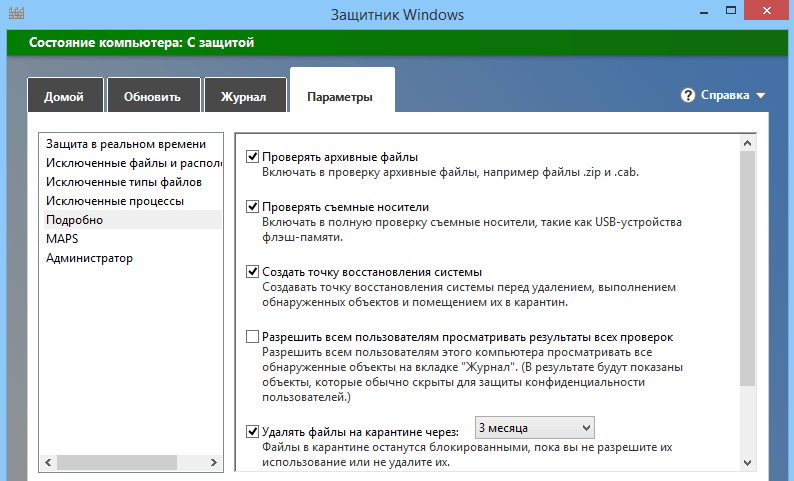Screen dimensions: 794x481
Task: Click the help question mark icon
Action: tap(688, 95)
